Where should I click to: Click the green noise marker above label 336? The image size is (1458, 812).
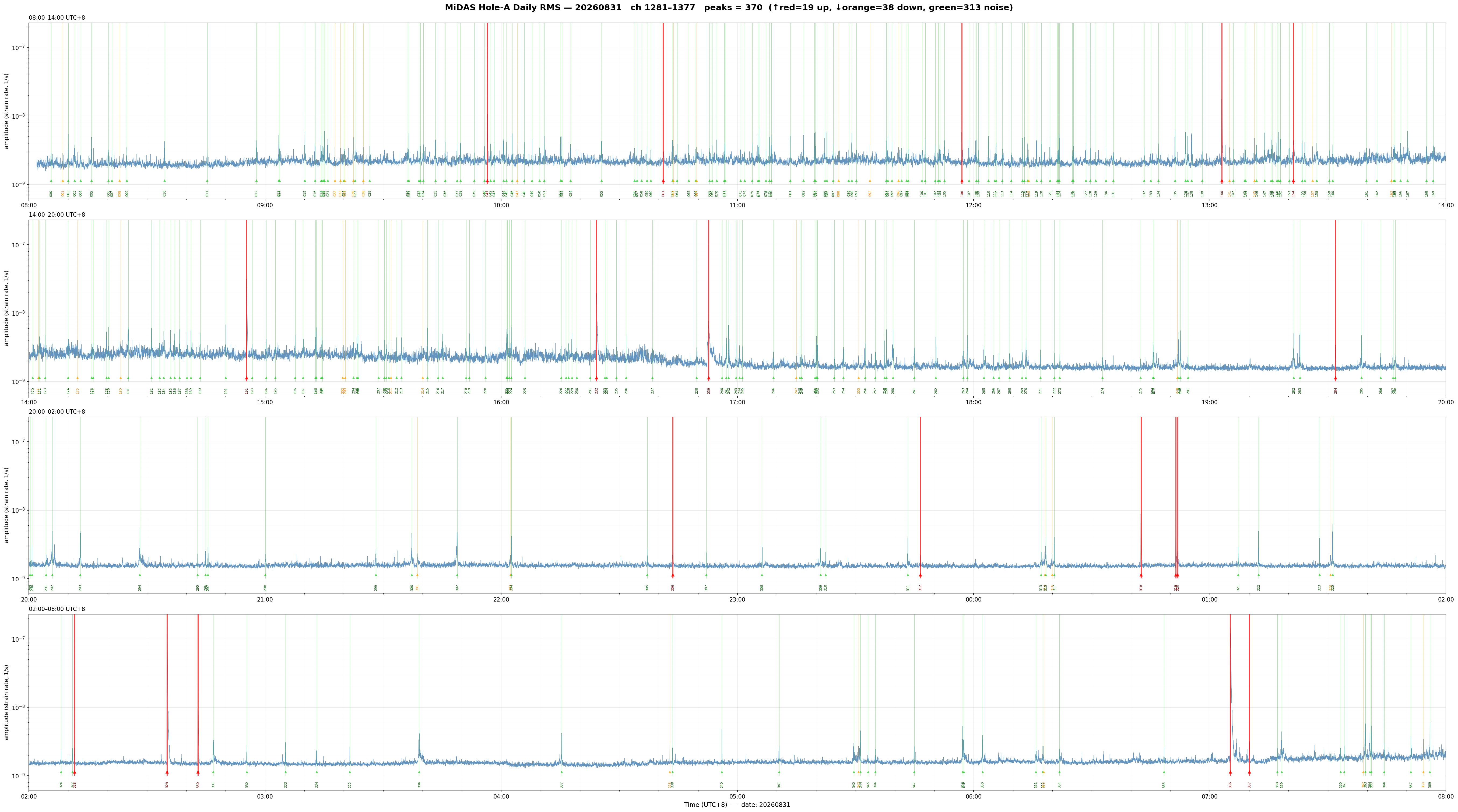[419, 772]
